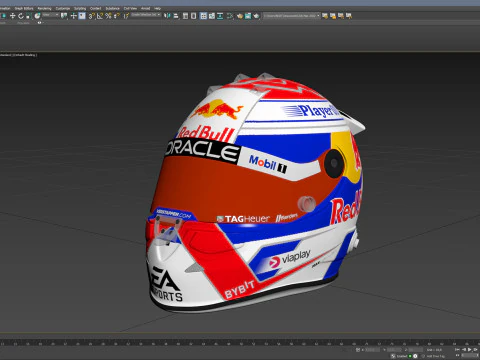Open the Graph Editors menu
The height and width of the screenshot is (360, 480).
(x=24, y=8)
